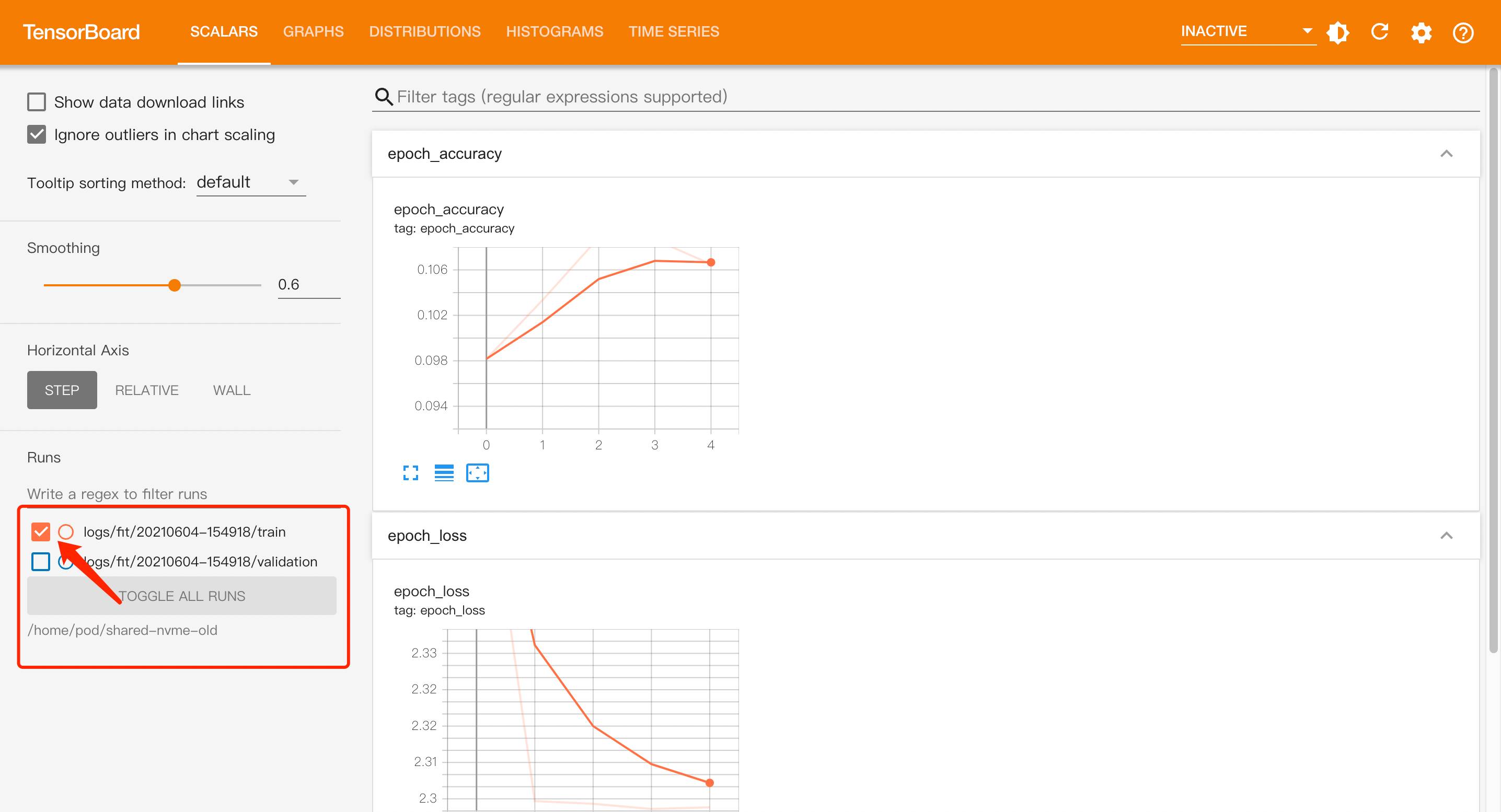Click the epoch_accuracy section header title

(445, 154)
